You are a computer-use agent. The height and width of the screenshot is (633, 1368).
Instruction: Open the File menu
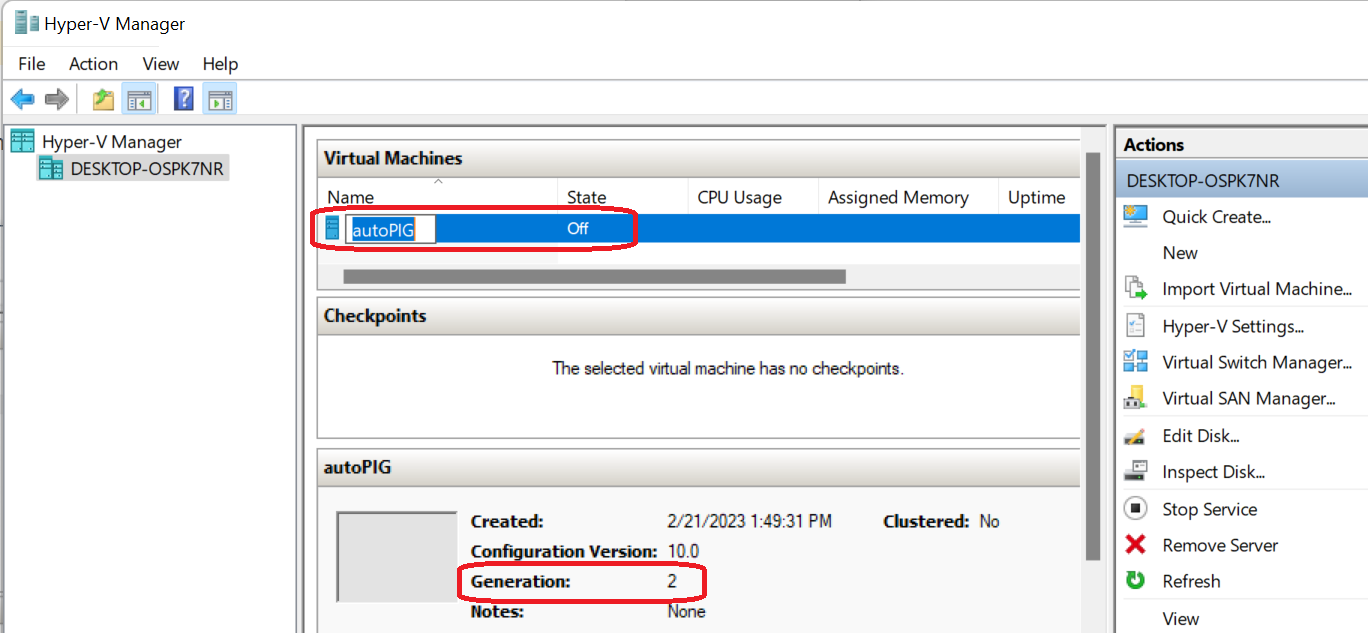pyautogui.click(x=32, y=64)
